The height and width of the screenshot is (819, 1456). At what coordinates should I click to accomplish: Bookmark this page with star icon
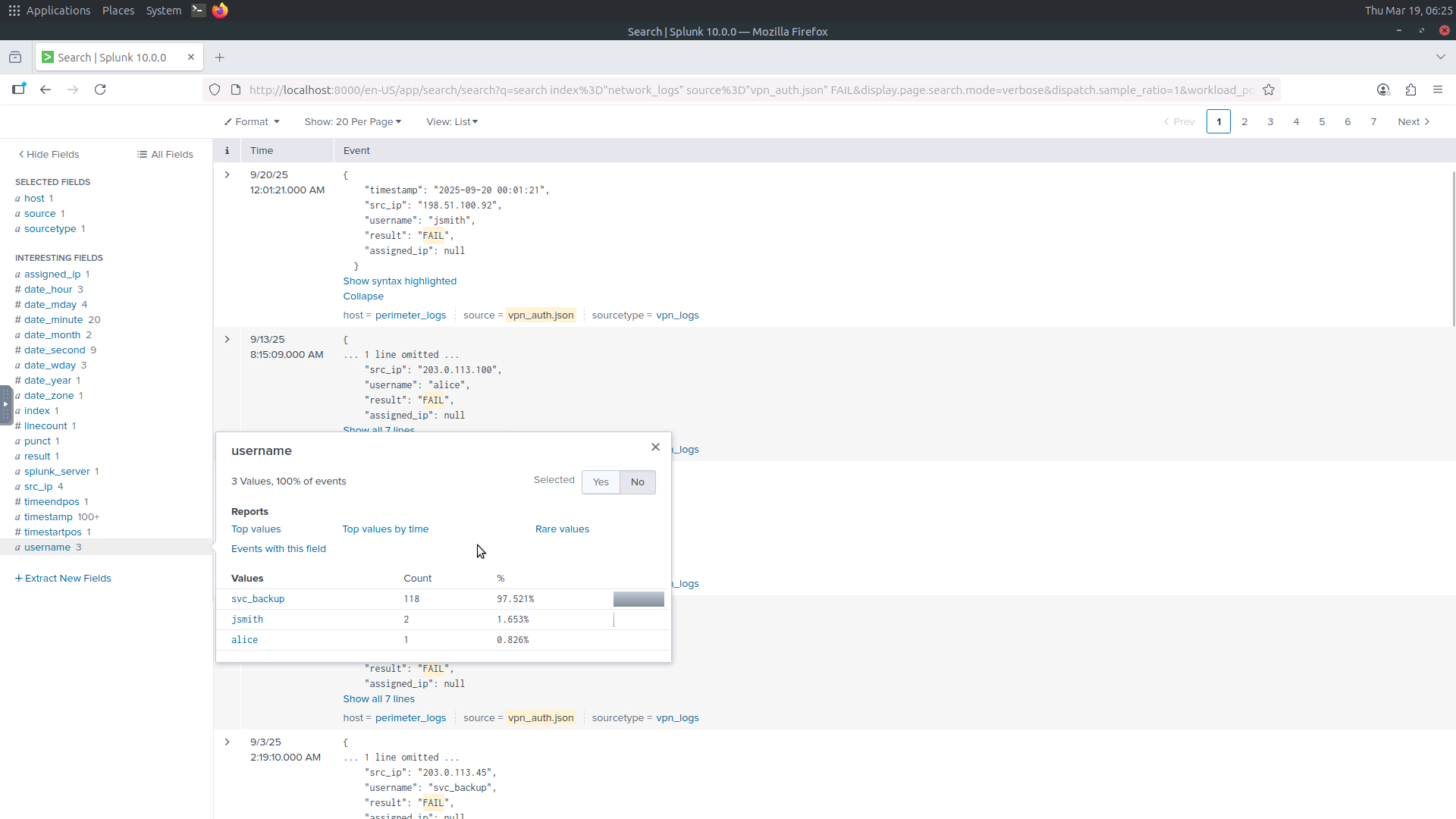tap(1269, 89)
